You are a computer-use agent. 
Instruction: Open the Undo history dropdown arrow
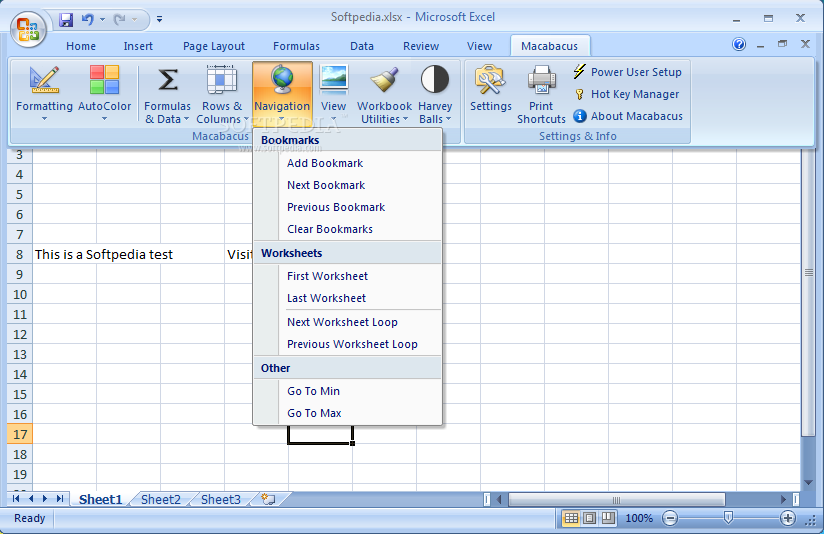(102, 20)
